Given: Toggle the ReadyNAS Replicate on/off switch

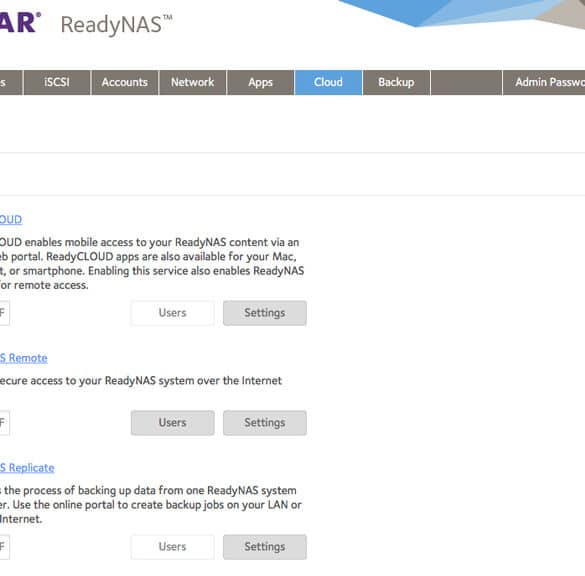Looking at the screenshot, I should 4,547.
